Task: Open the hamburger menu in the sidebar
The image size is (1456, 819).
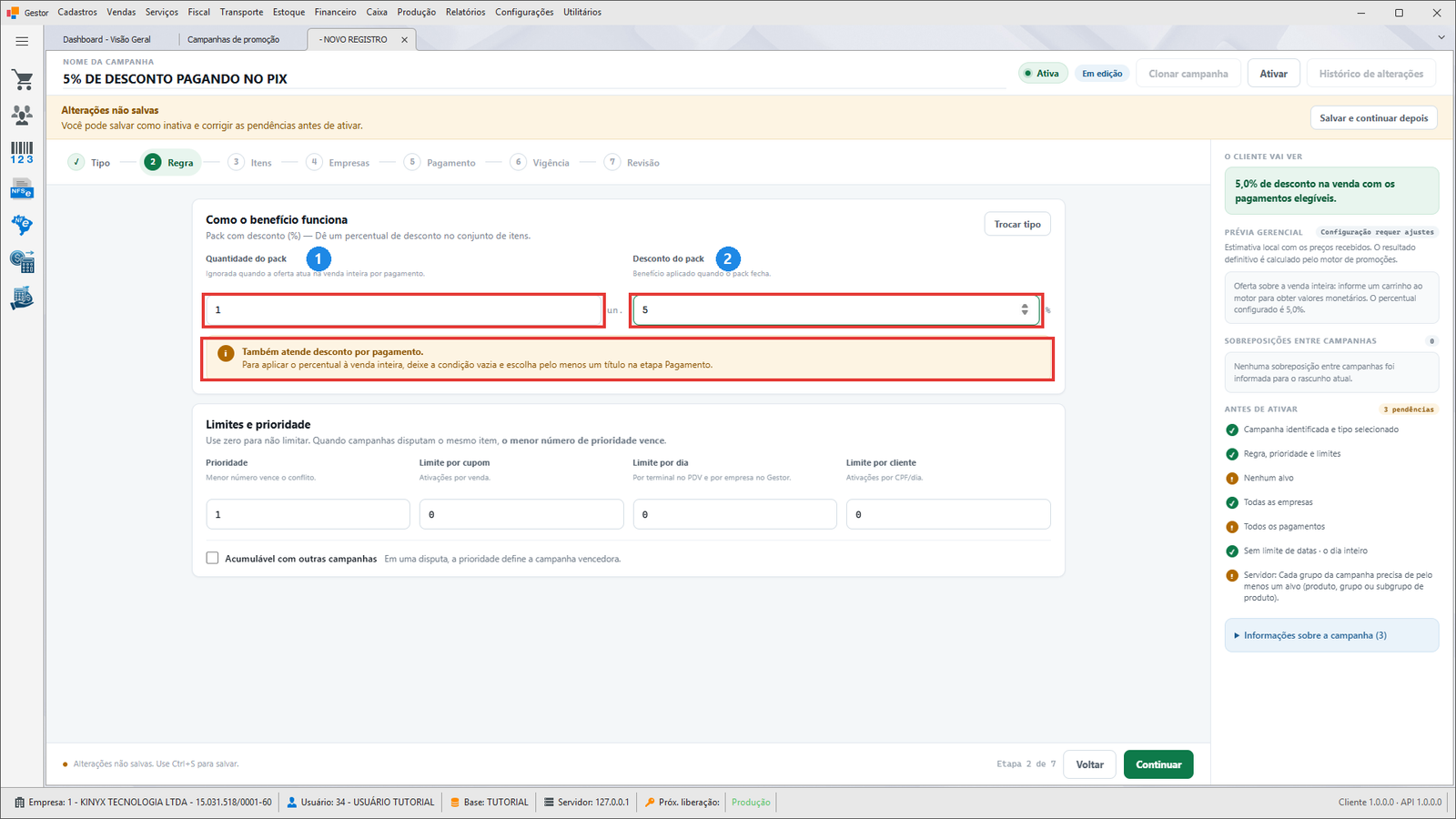Action: 22,41
